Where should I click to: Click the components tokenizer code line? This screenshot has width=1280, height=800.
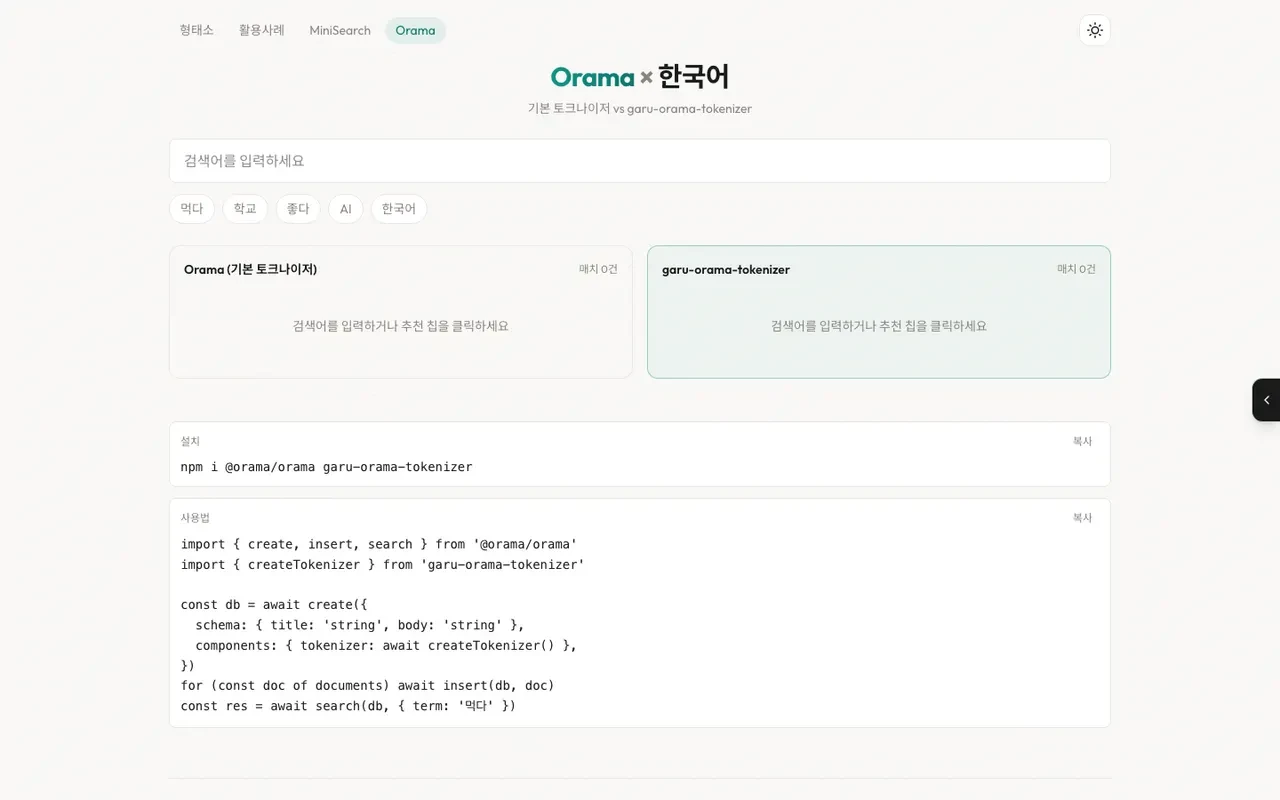click(386, 646)
